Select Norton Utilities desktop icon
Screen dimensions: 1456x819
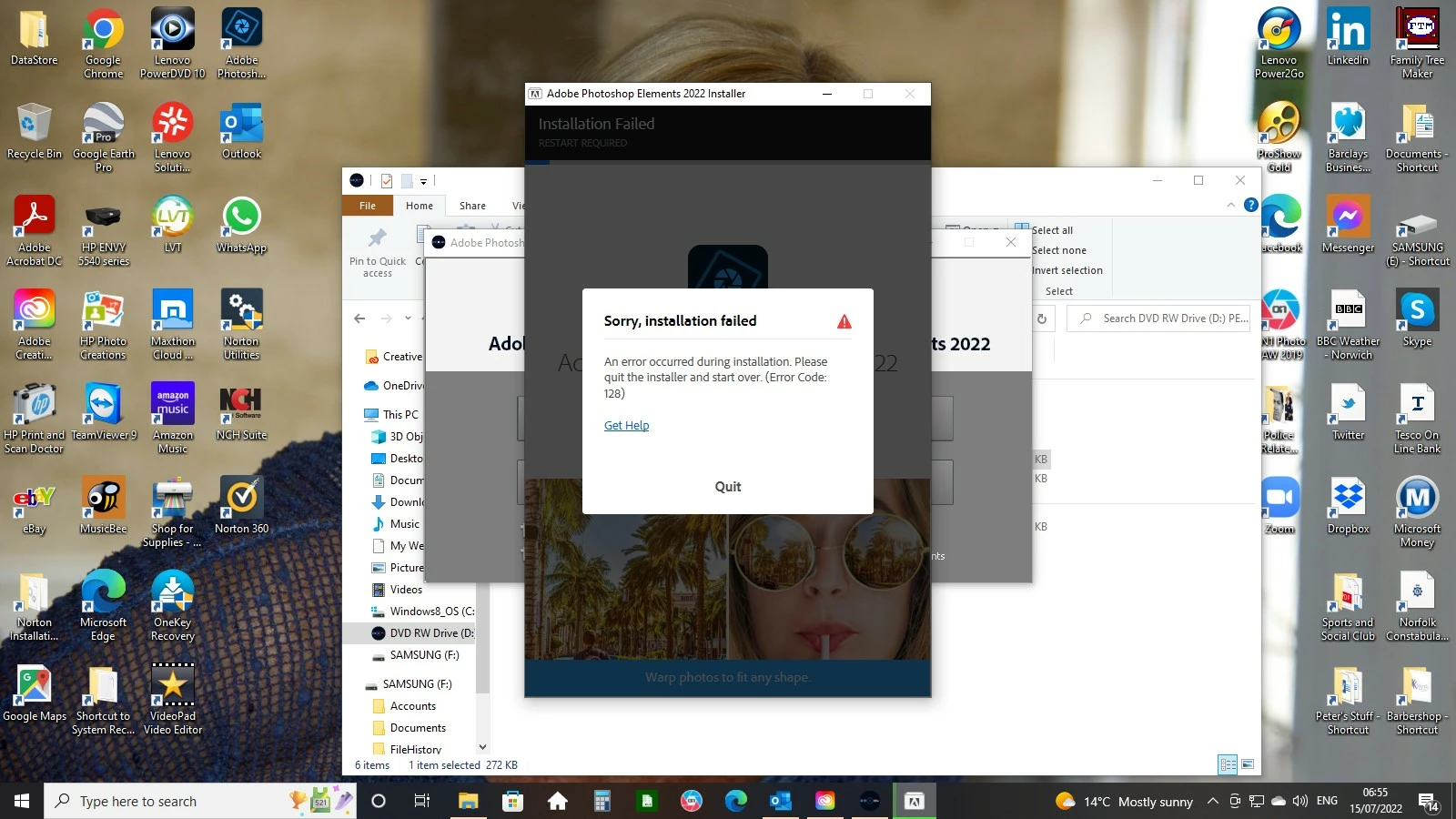pyautogui.click(x=242, y=325)
